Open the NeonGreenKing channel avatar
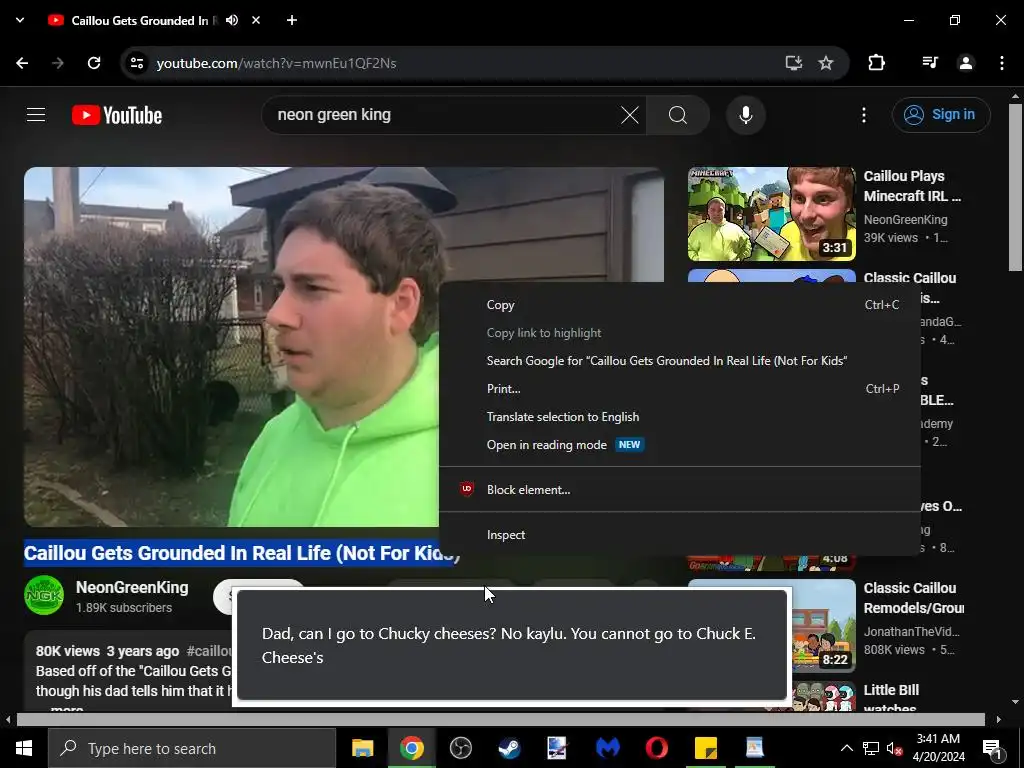1024x768 pixels. pos(44,595)
